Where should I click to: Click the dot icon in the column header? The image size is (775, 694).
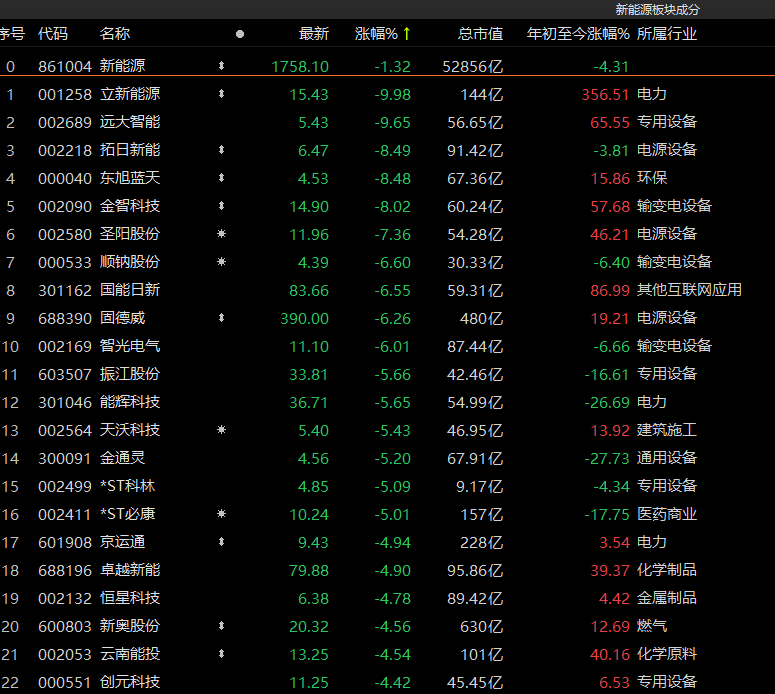tap(239, 34)
